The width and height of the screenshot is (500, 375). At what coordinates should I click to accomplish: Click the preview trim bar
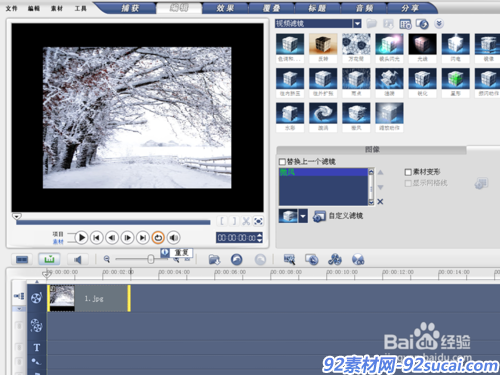pyautogui.click(x=113, y=222)
